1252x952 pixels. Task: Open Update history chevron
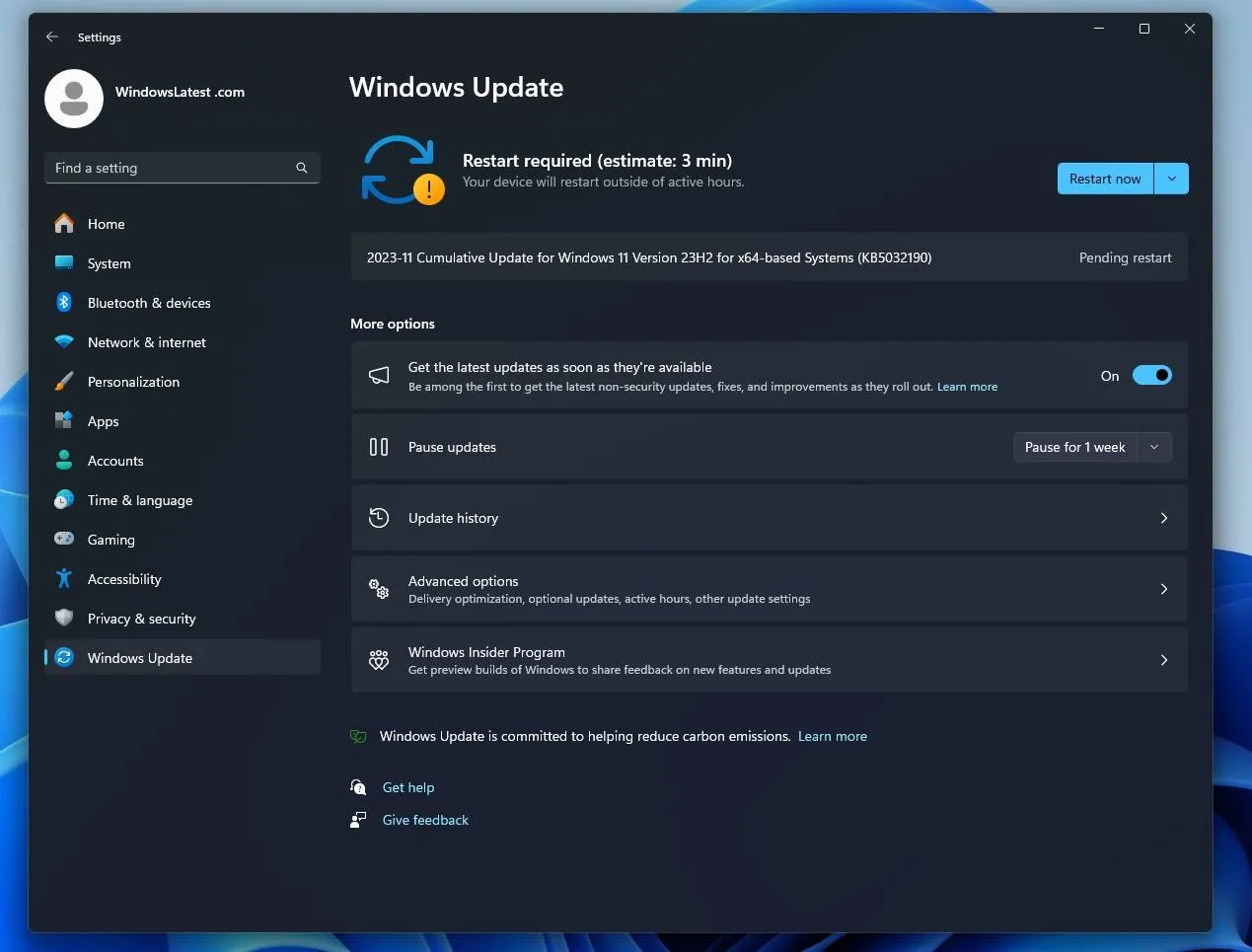point(1164,518)
